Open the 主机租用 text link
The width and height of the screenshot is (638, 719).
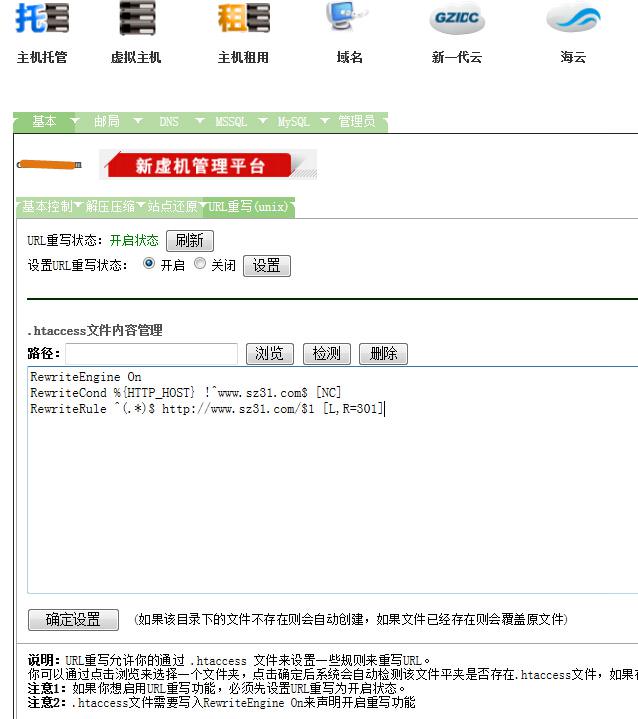click(243, 57)
